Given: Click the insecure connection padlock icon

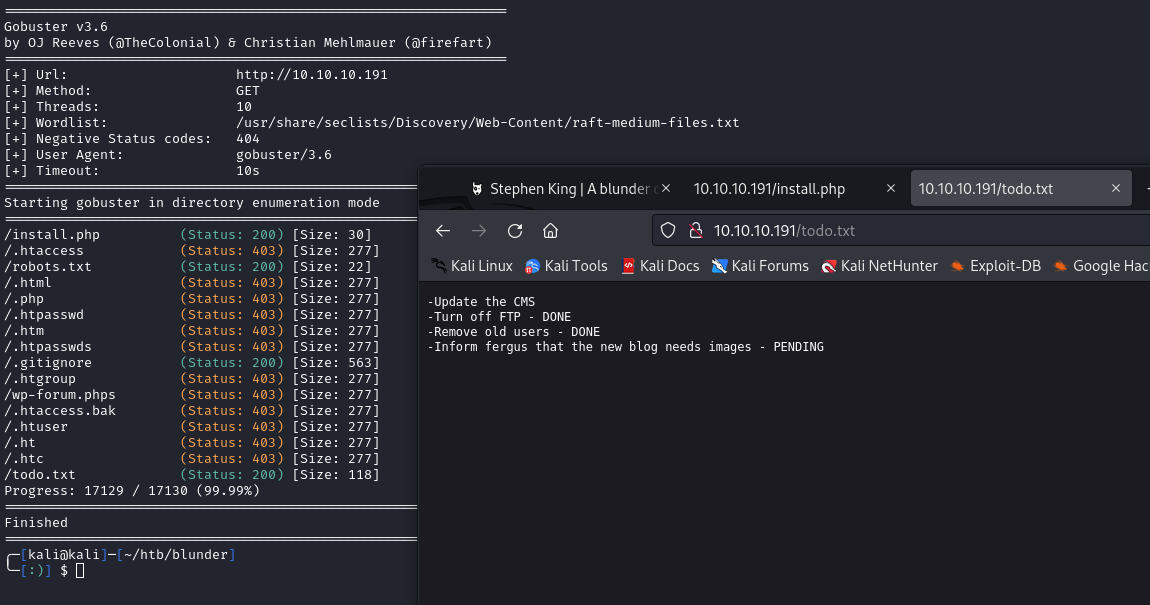Looking at the screenshot, I should (696, 231).
